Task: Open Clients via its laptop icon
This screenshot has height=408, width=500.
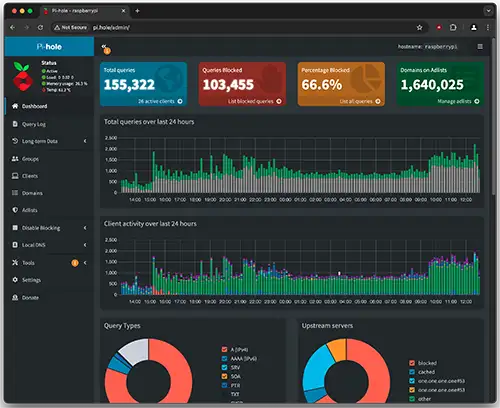Action: [x=15, y=176]
